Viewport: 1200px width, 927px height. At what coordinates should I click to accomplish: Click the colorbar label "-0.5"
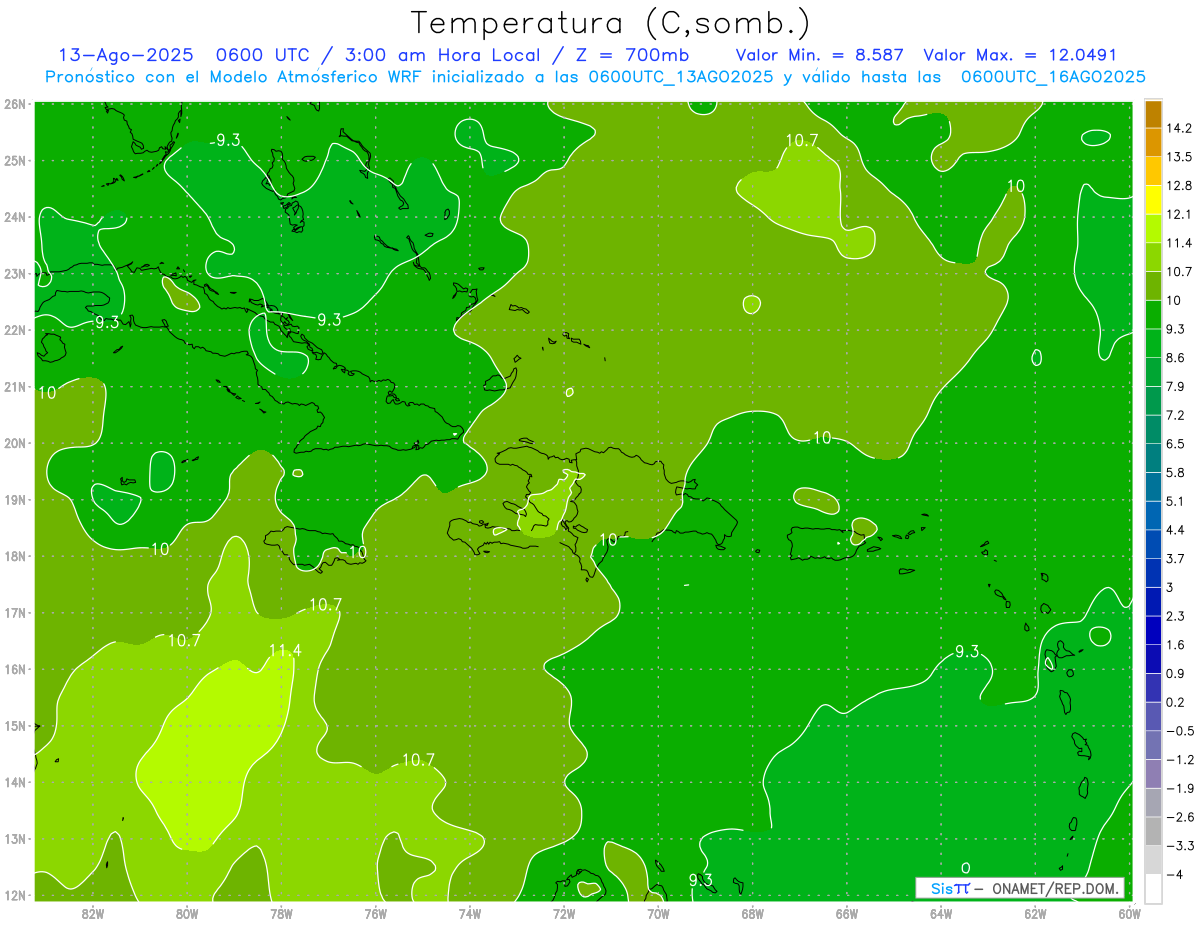pos(1179,731)
